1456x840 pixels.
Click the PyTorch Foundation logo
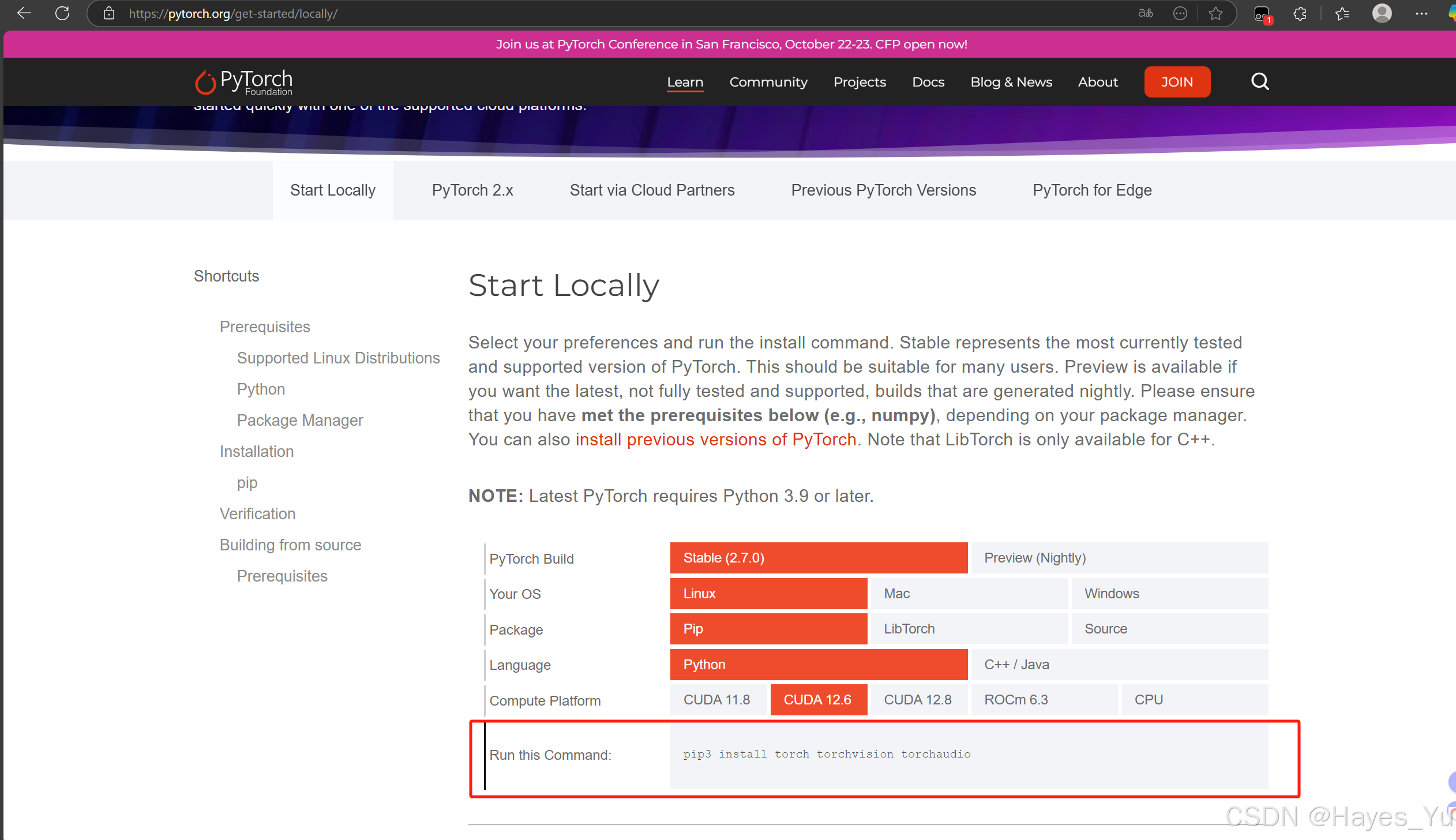point(243,82)
